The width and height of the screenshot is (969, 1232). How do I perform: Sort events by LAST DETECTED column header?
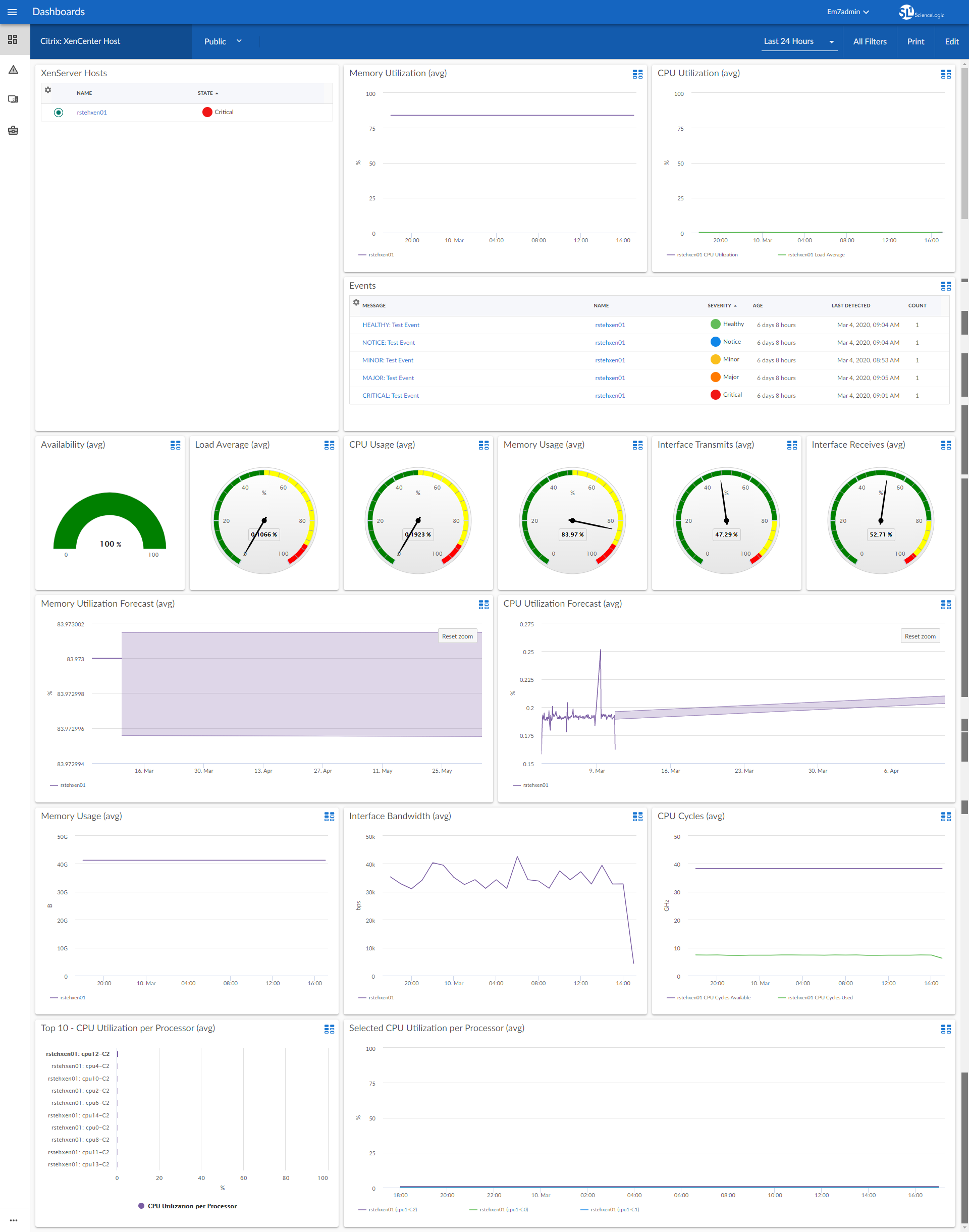click(x=850, y=306)
